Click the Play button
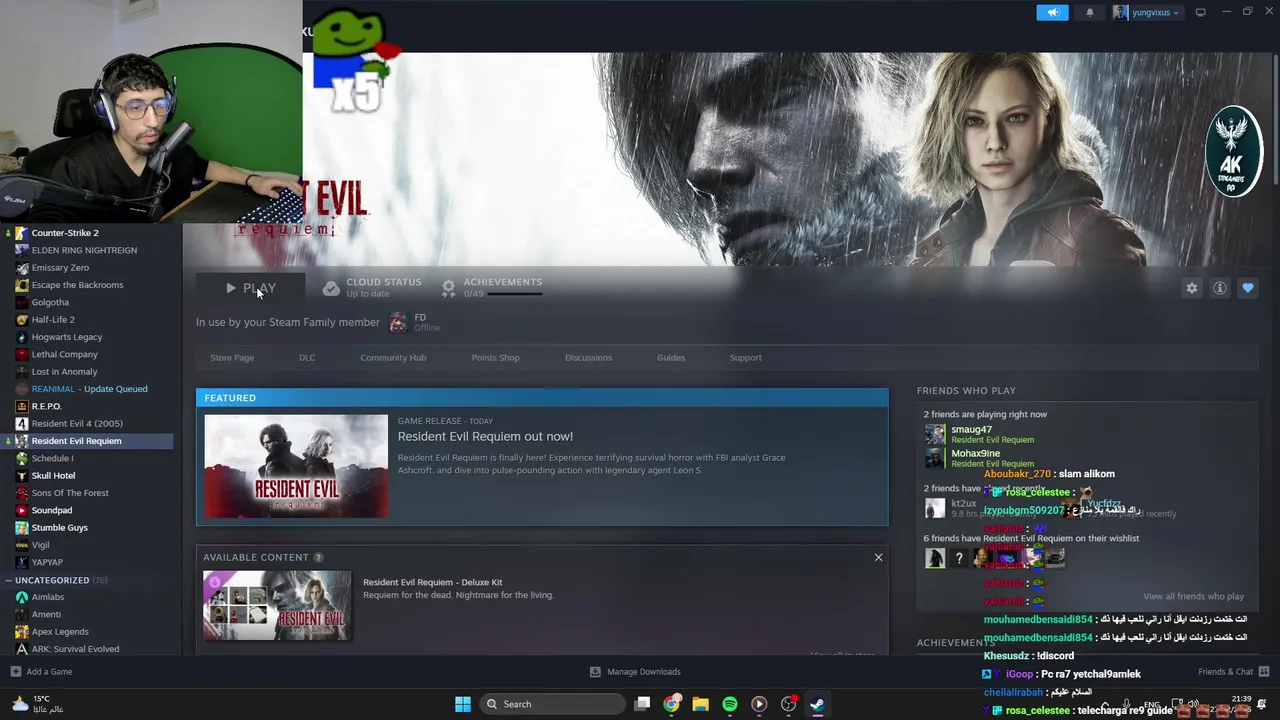The image size is (1280, 720). [x=250, y=288]
